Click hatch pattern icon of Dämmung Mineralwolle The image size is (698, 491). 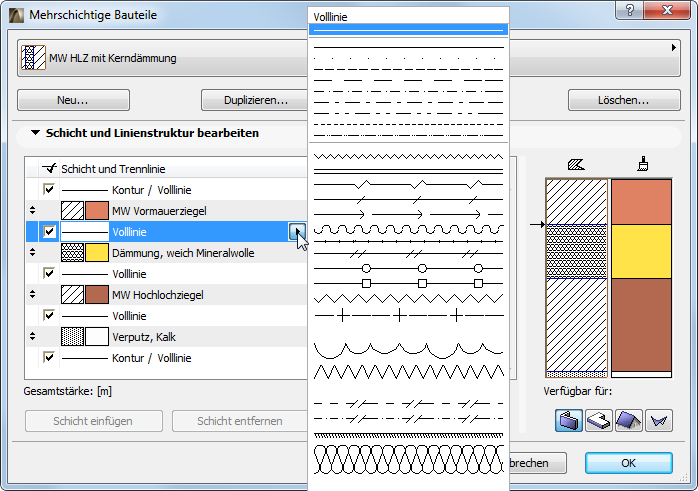(x=72, y=253)
